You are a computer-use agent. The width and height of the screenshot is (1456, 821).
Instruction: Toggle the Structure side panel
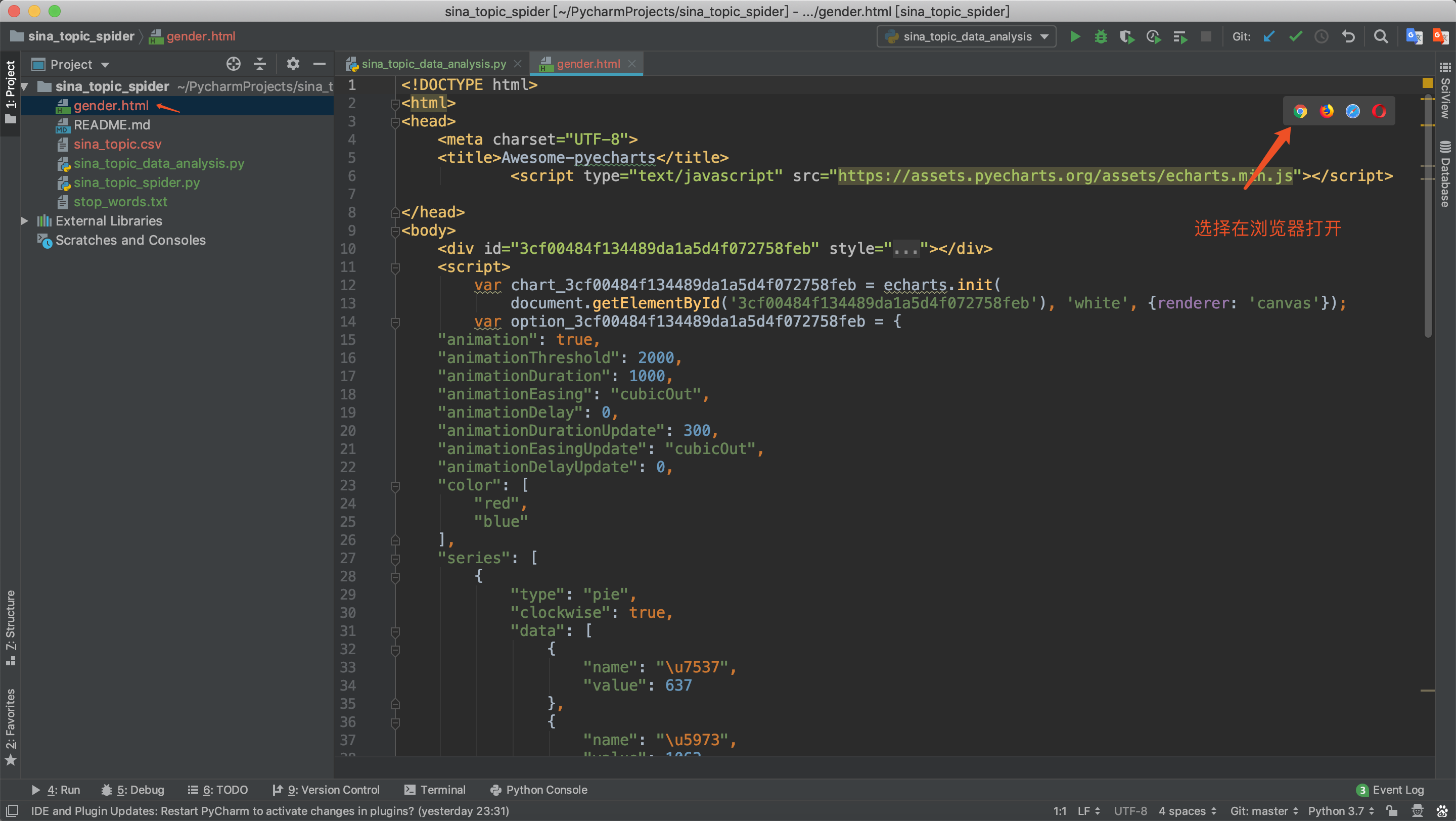(10, 628)
